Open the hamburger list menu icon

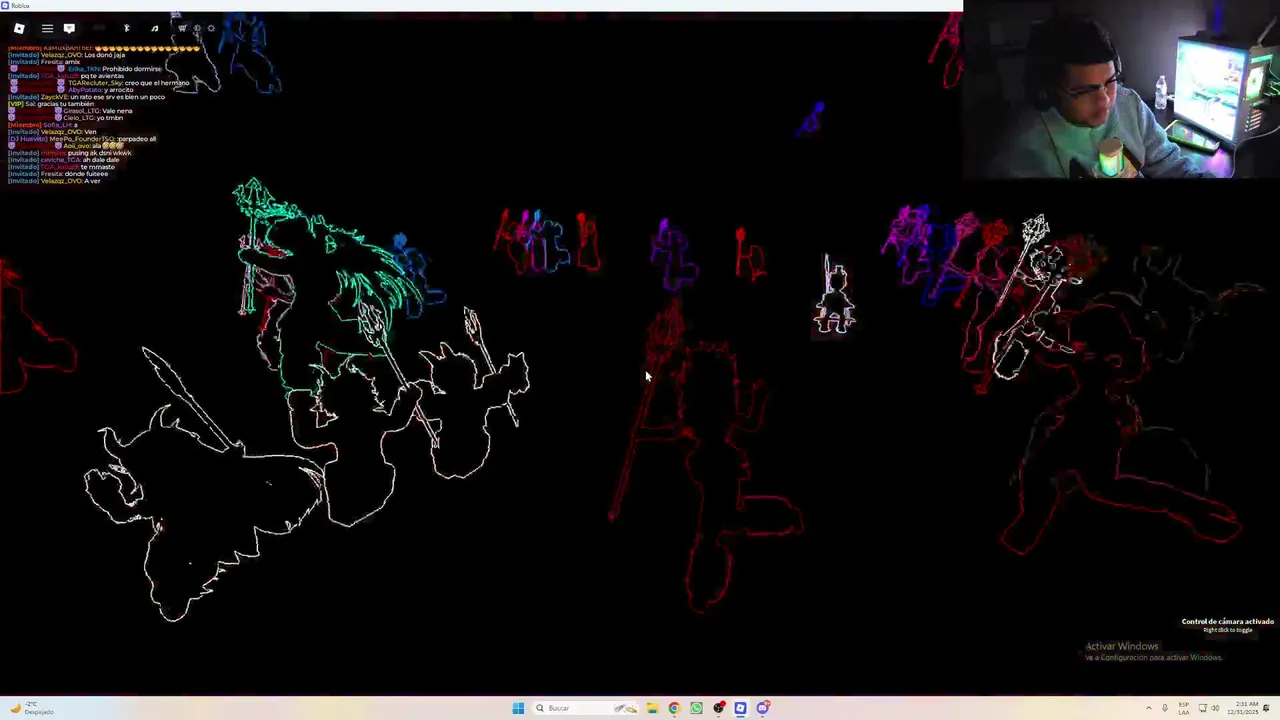[47, 28]
